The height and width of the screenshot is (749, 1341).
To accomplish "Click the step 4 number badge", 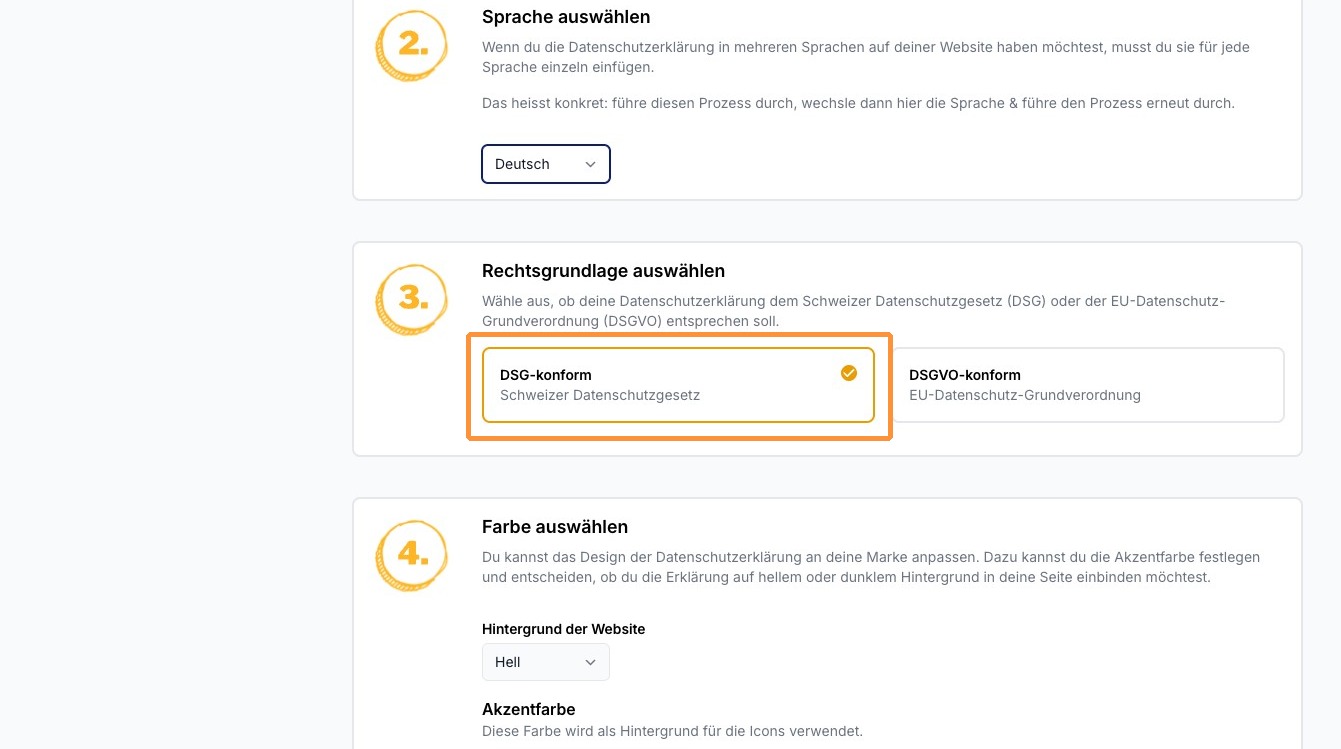I will 411,555.
